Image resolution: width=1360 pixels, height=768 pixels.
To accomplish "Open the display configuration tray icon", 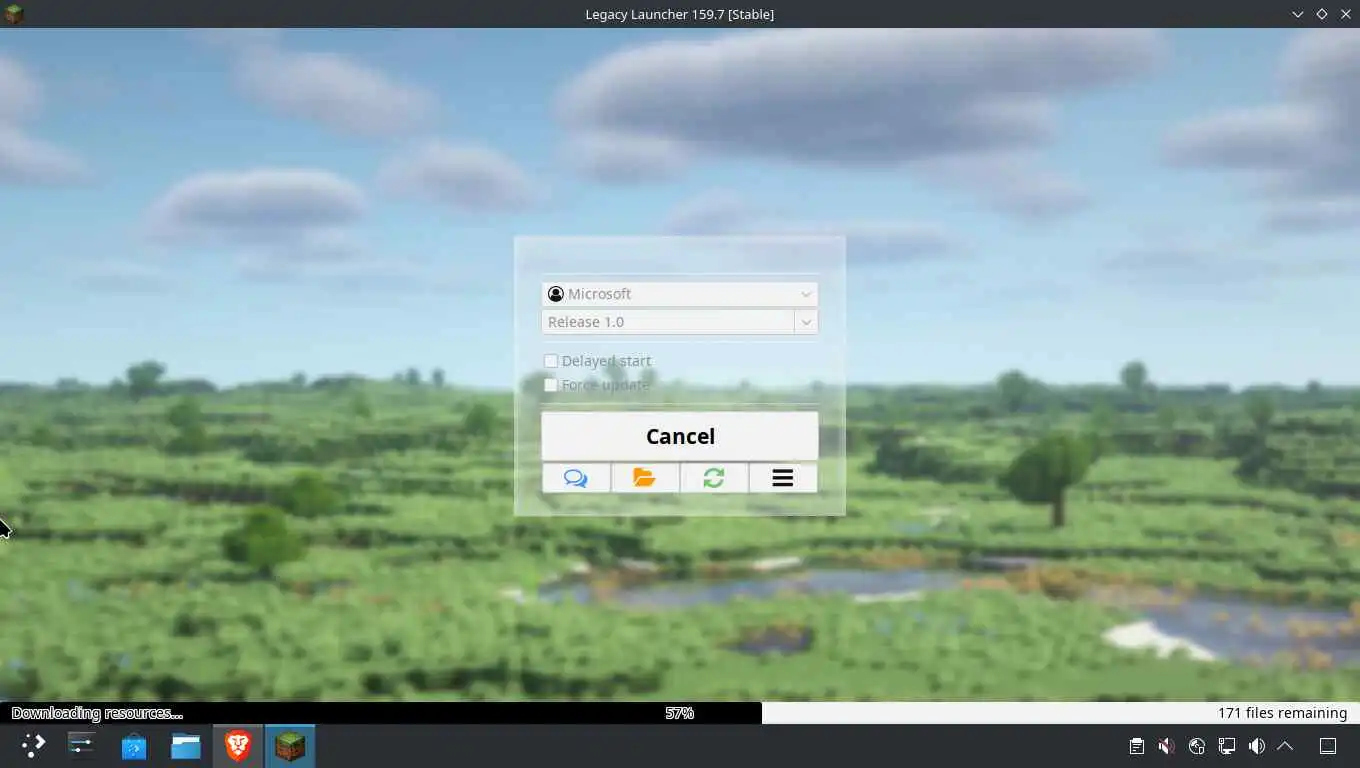I will (1226, 746).
